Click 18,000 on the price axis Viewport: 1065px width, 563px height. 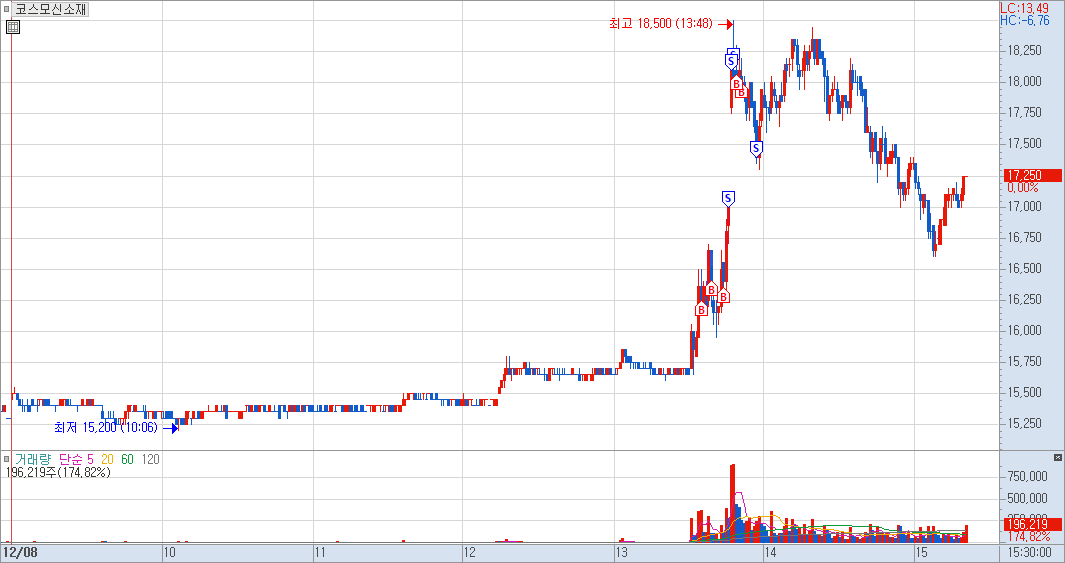(1023, 81)
